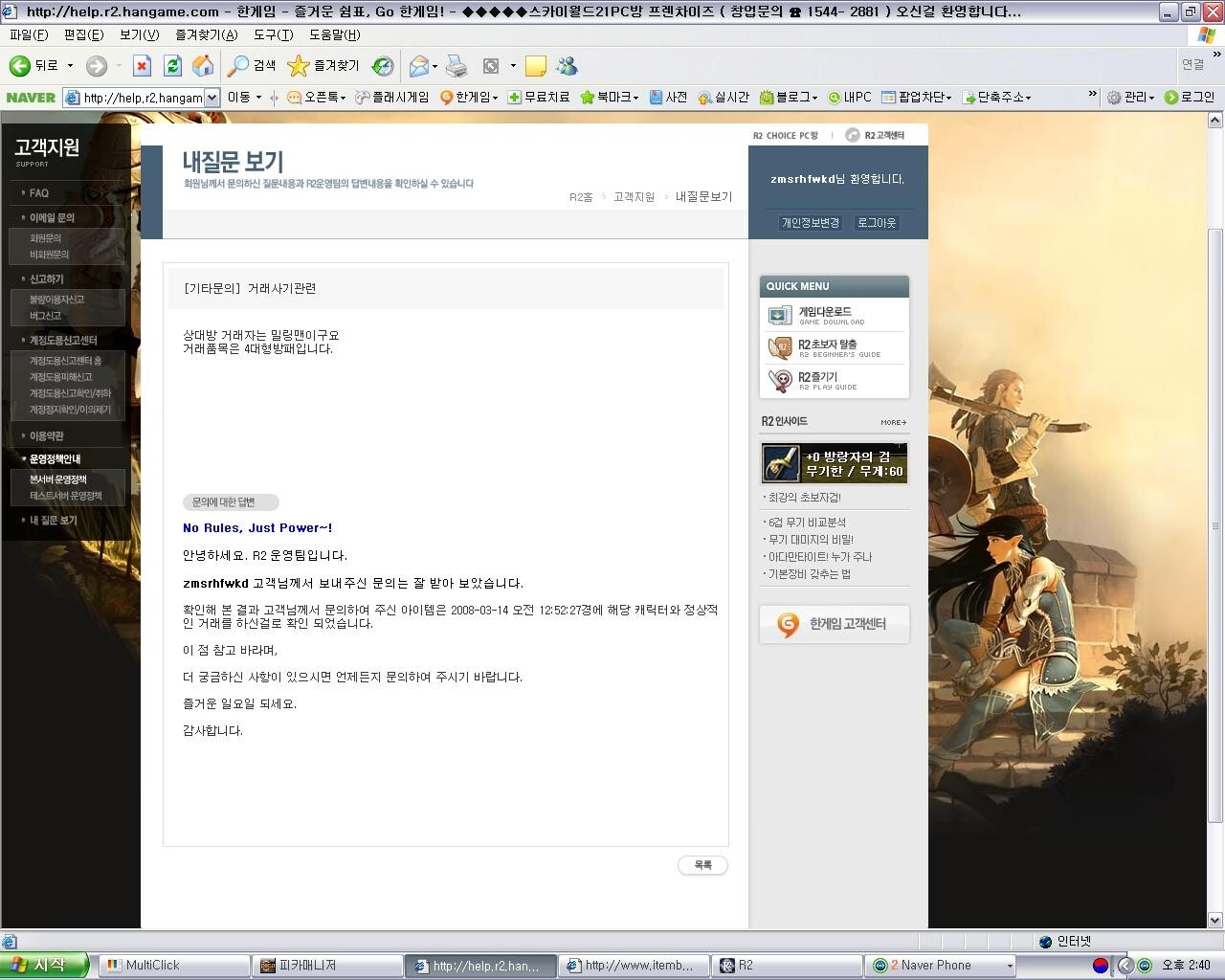Expand the 팝업차단 toolbar dropdown
This screenshot has height=980, width=1225.
pyautogui.click(x=948, y=98)
